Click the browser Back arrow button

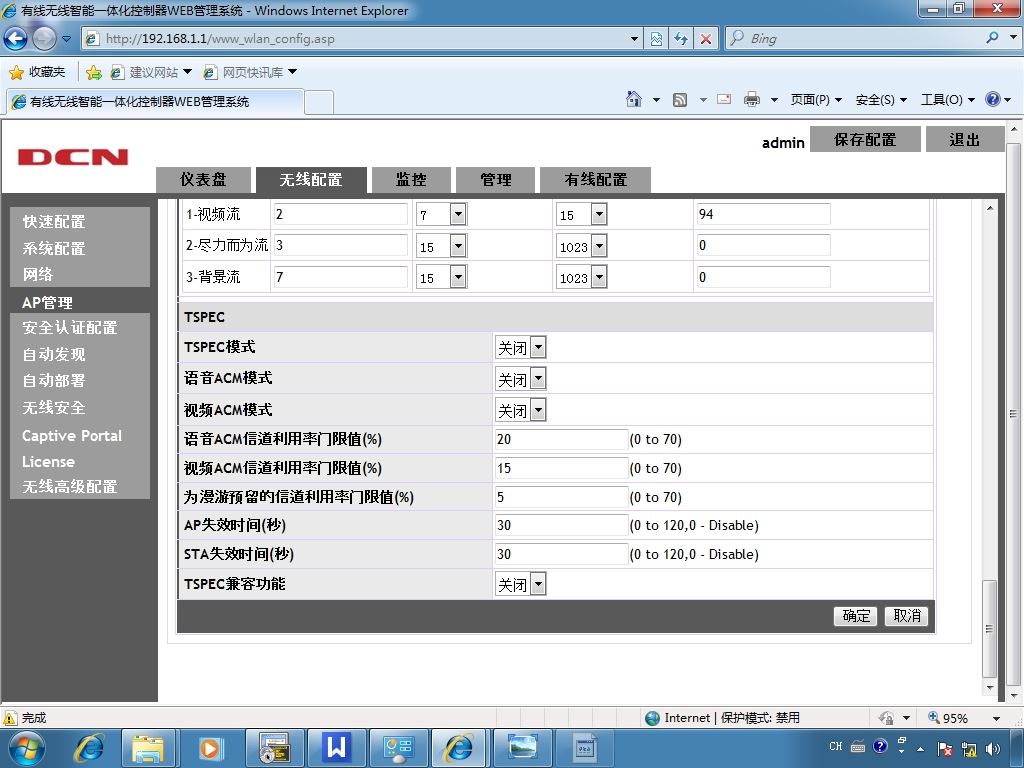point(16,39)
